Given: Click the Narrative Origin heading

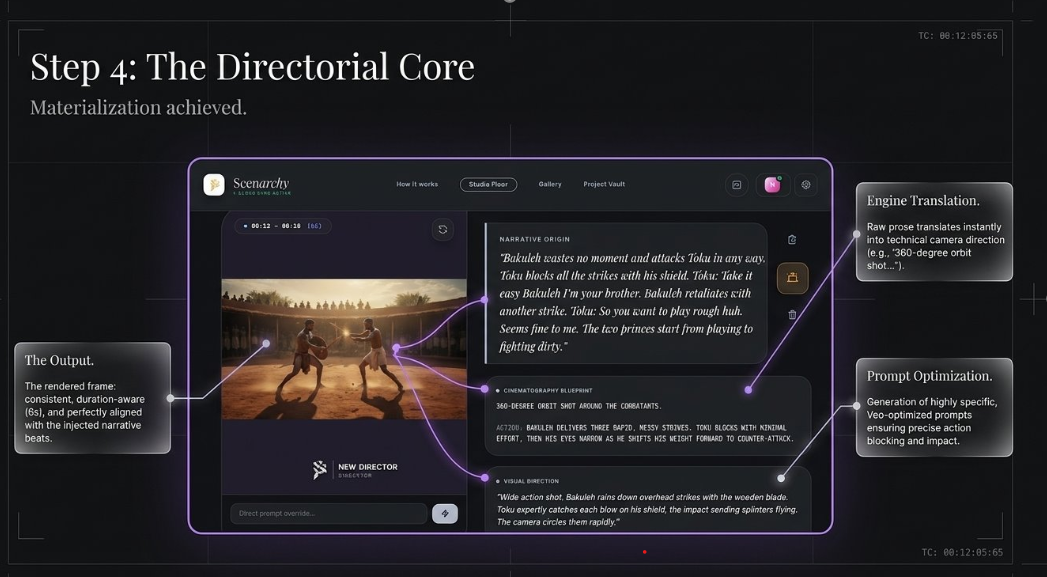Looking at the screenshot, I should 535,239.
